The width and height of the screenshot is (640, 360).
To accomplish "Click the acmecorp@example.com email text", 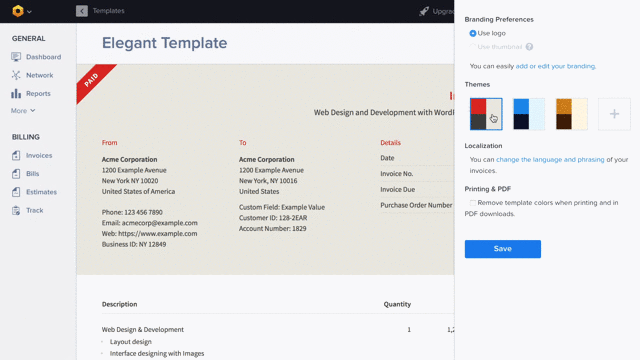I will click(x=160, y=223).
